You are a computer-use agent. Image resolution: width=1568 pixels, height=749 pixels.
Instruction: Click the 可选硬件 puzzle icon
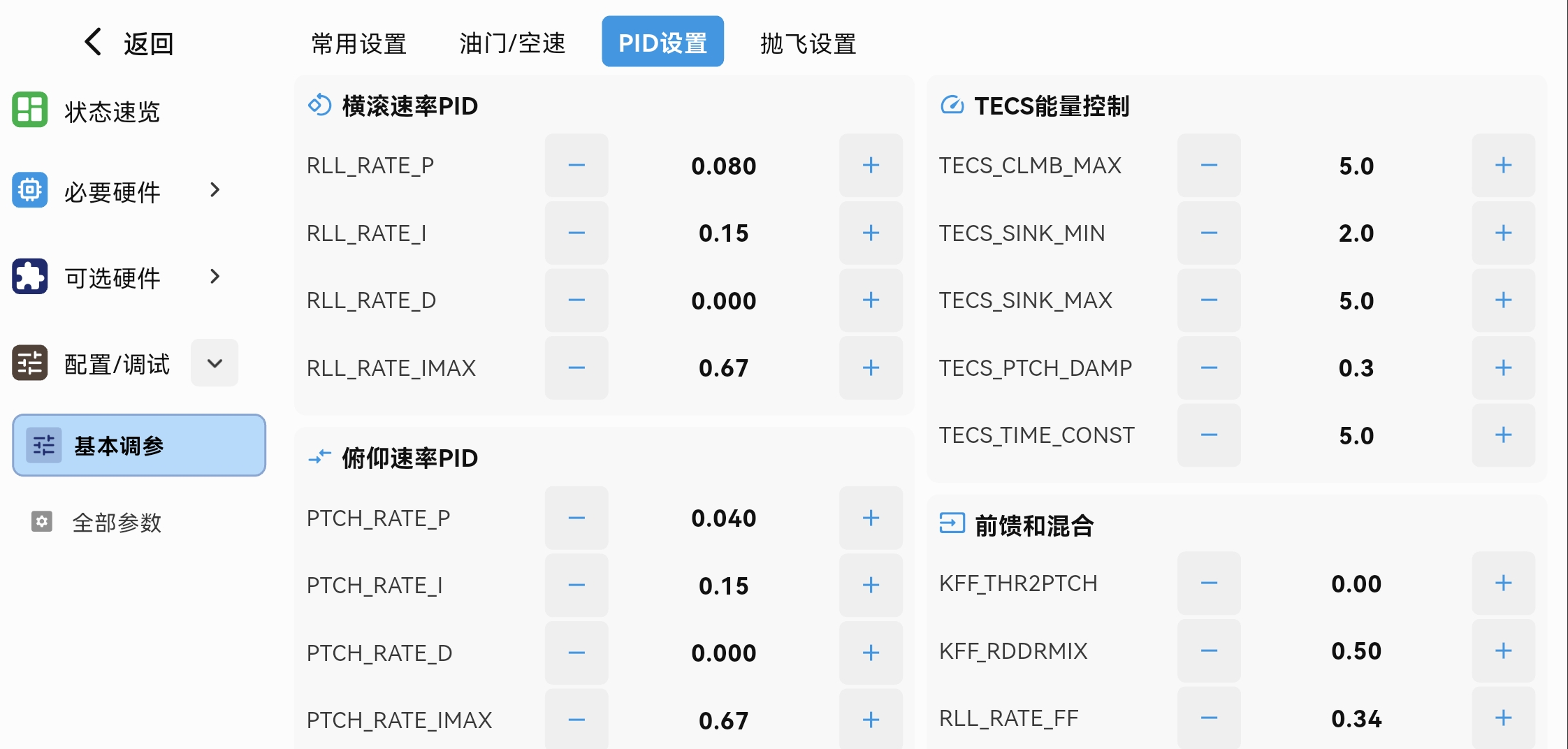pyautogui.click(x=29, y=277)
